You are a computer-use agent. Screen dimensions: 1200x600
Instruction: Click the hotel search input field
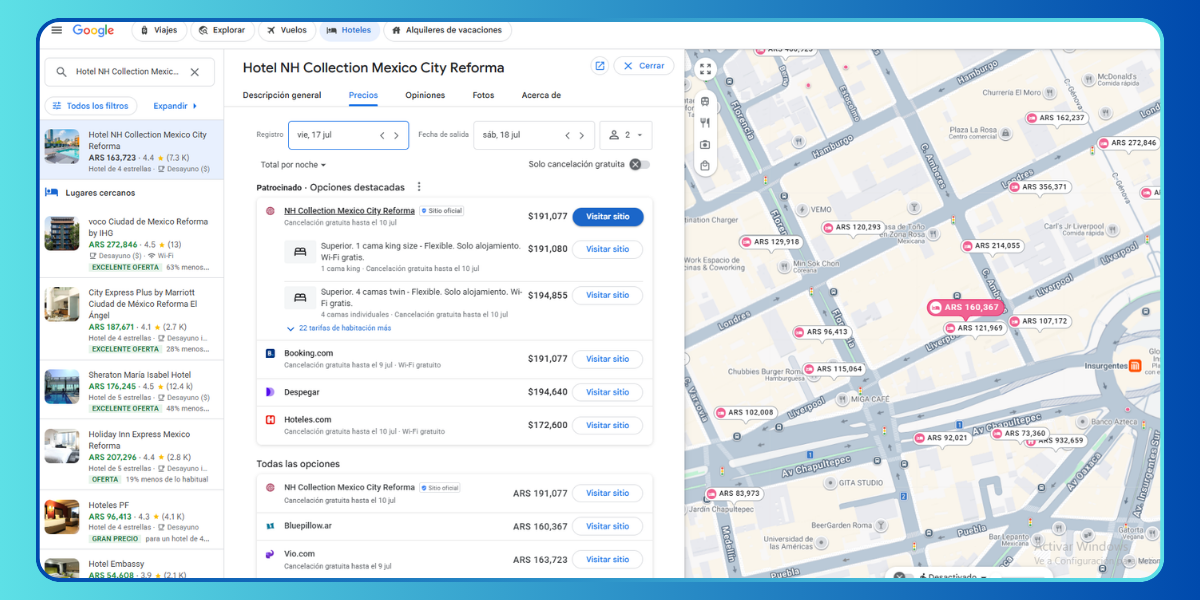pyautogui.click(x=128, y=72)
